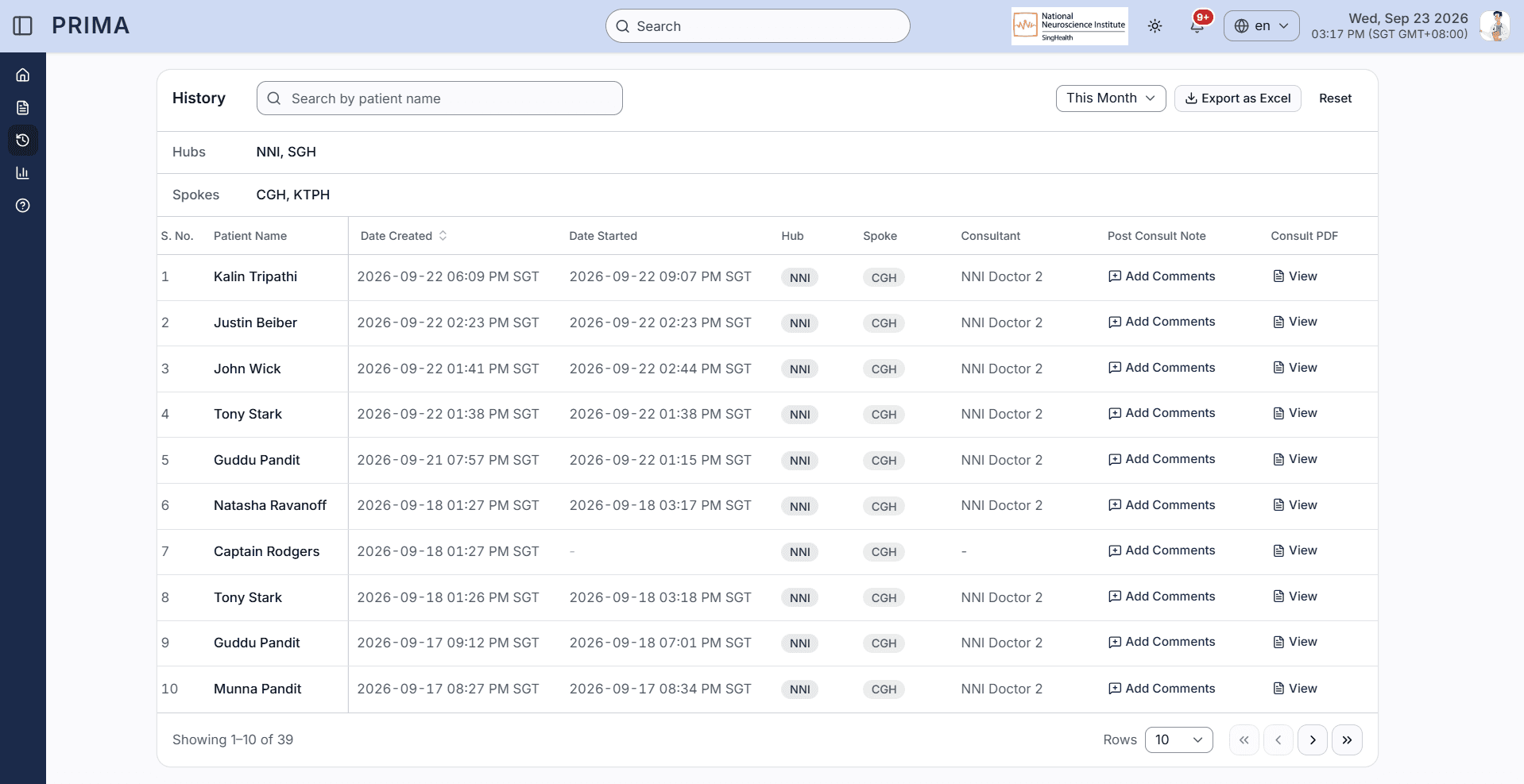Open notifications bell with 9+ badge
1524x784 pixels.
(1197, 25)
